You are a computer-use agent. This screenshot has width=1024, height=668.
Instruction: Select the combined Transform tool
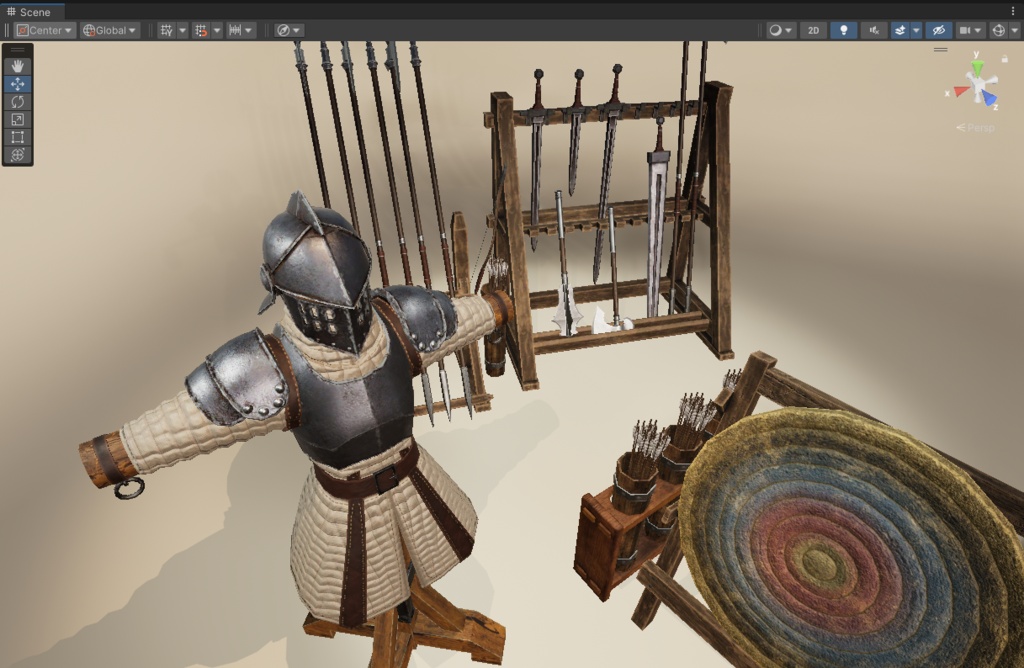18,155
